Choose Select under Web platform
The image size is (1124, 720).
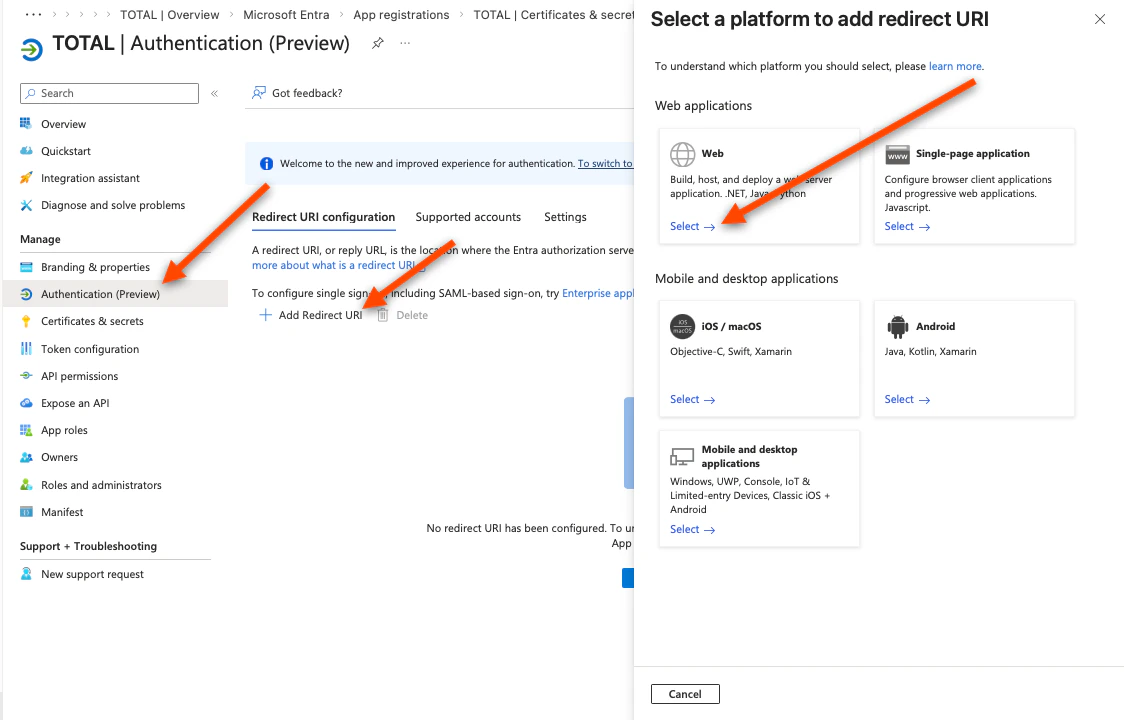(692, 227)
